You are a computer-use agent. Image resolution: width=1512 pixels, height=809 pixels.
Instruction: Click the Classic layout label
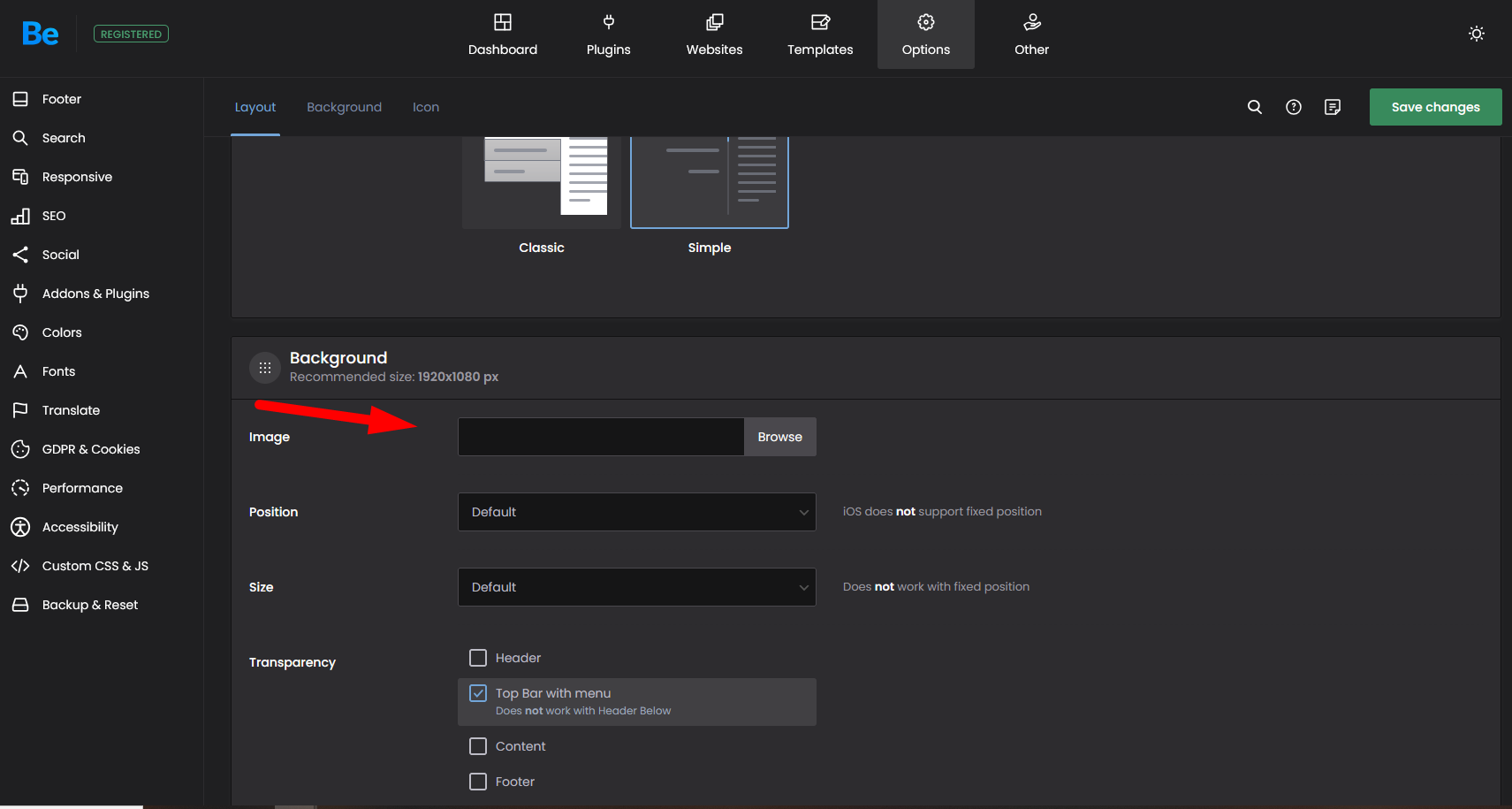point(542,248)
